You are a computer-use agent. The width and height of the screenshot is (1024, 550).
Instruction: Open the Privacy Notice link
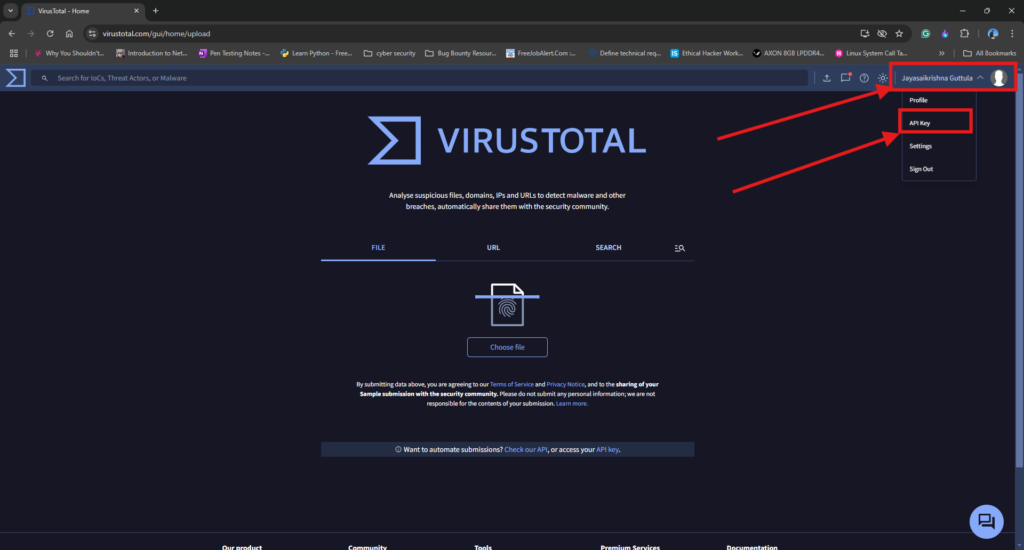pyautogui.click(x=565, y=384)
